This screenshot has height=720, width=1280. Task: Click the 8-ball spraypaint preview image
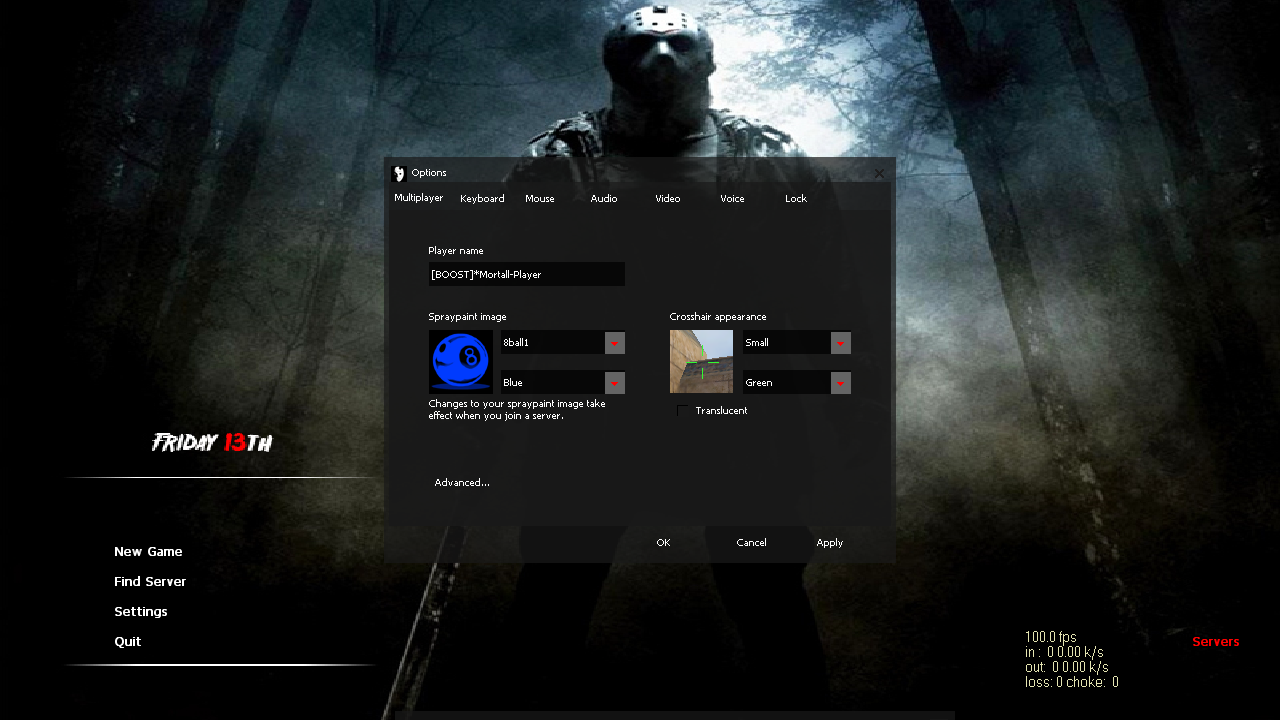tap(460, 361)
